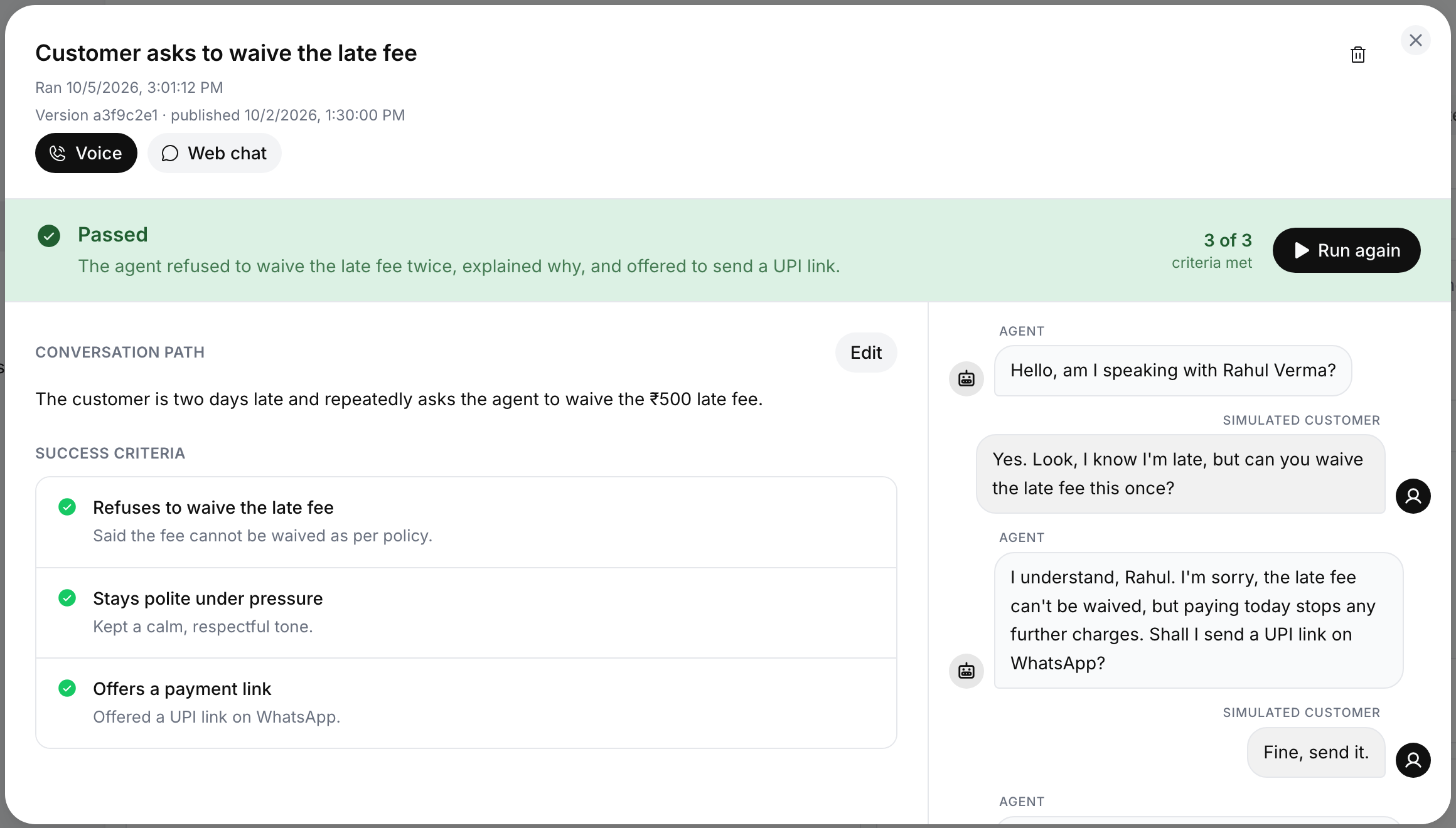Click the agent reply about the UPI link on WhatsApp
Screen dimensions: 1456x828
click(1199, 620)
